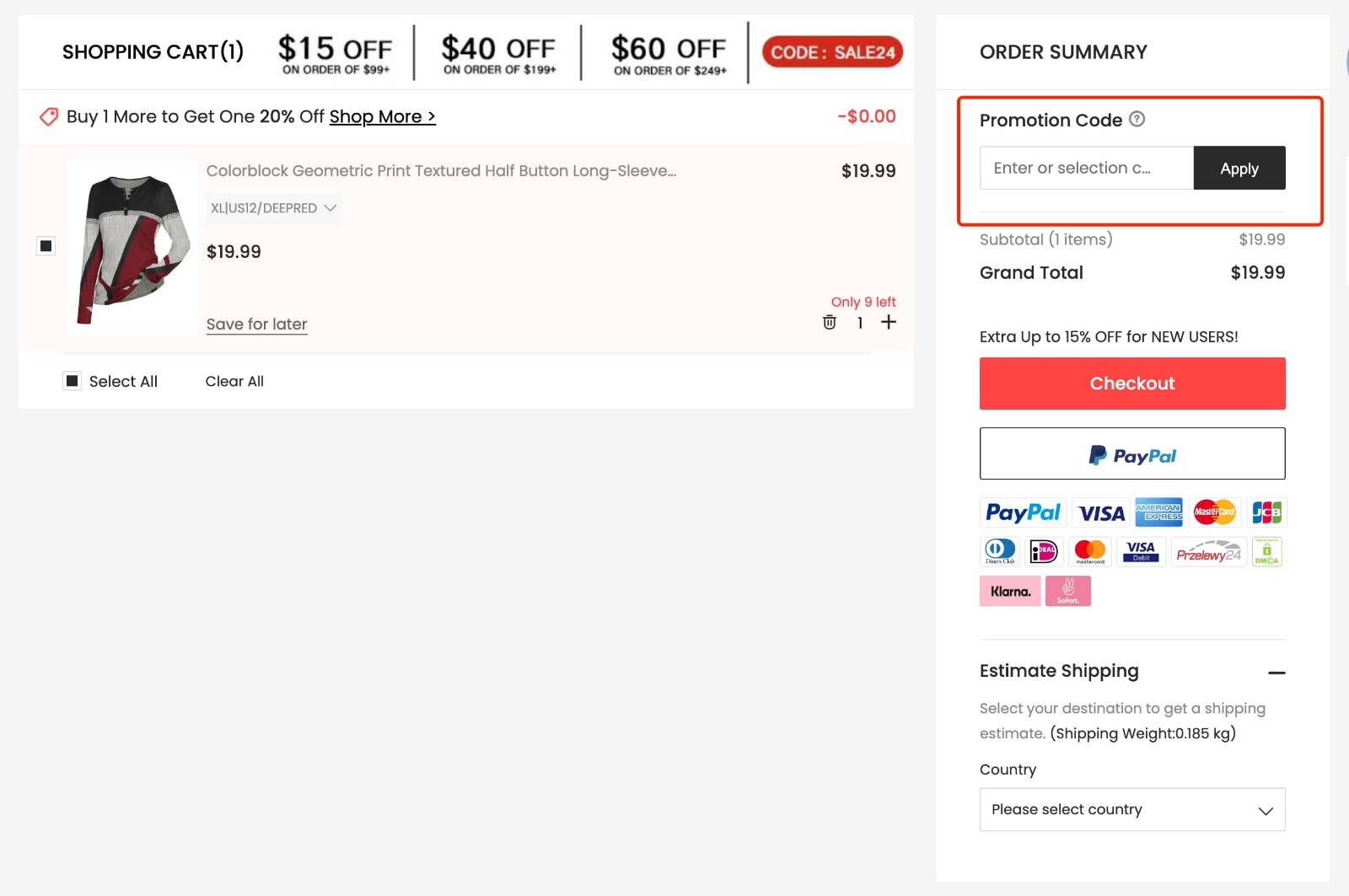The height and width of the screenshot is (896, 1349).
Task: Select the VISA payment icon
Action: click(1100, 512)
